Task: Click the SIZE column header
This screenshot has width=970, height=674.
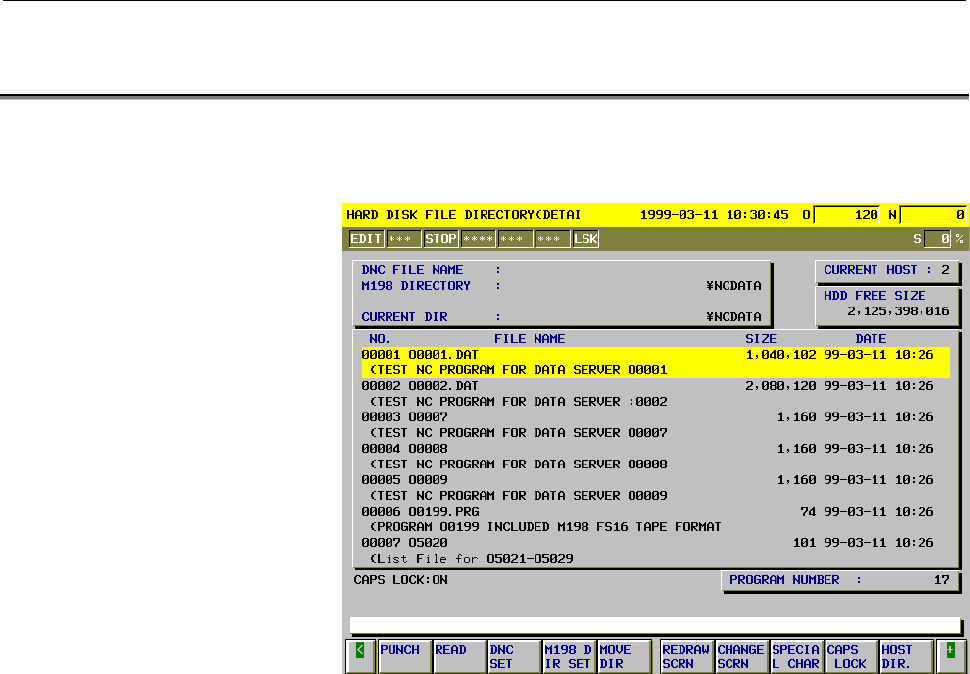Action: [761, 339]
